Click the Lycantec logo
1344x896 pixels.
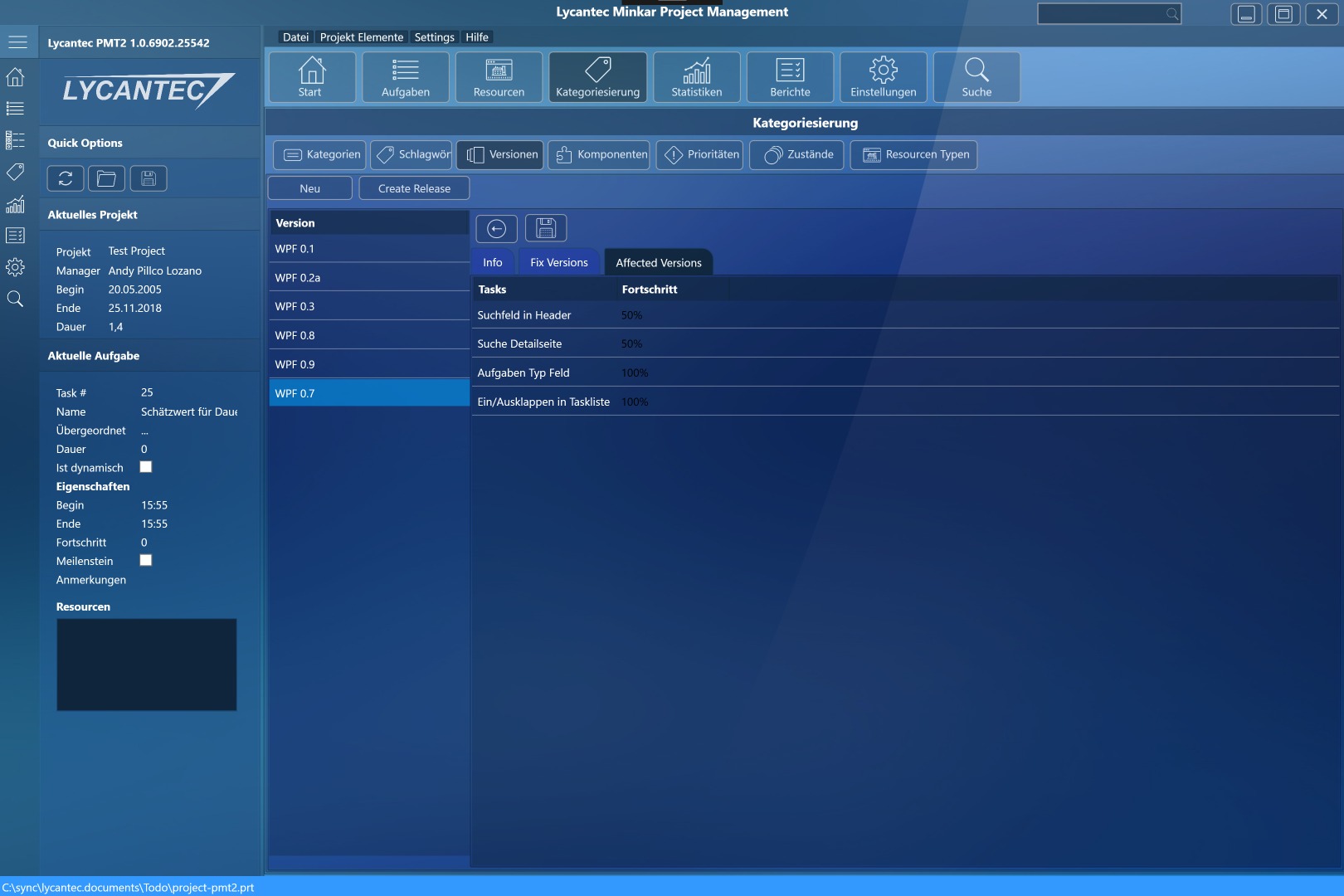pos(149,91)
